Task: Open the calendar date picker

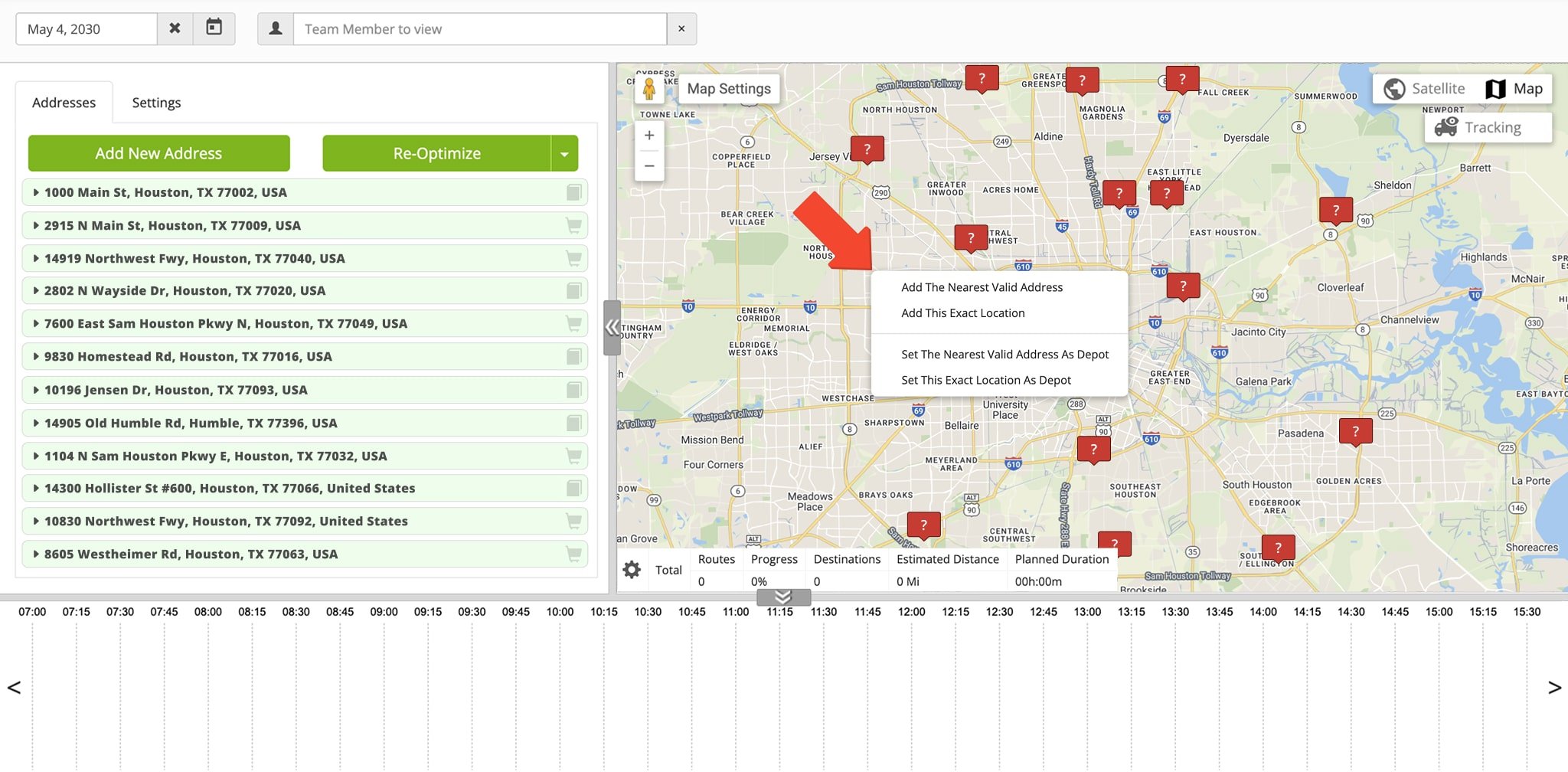Action: (214, 28)
